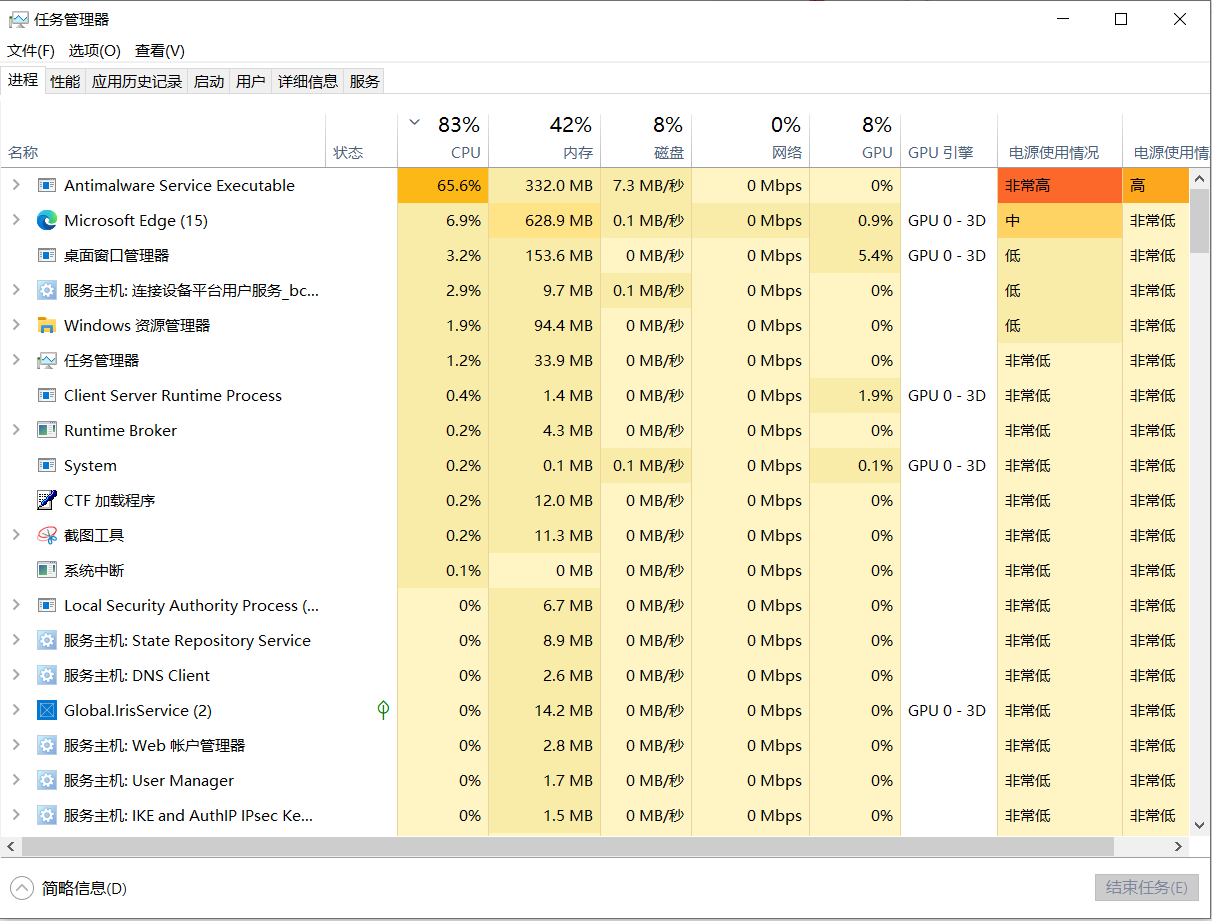1212x921 pixels.
Task: Expand the DNS Client service host
Action: tap(15, 675)
